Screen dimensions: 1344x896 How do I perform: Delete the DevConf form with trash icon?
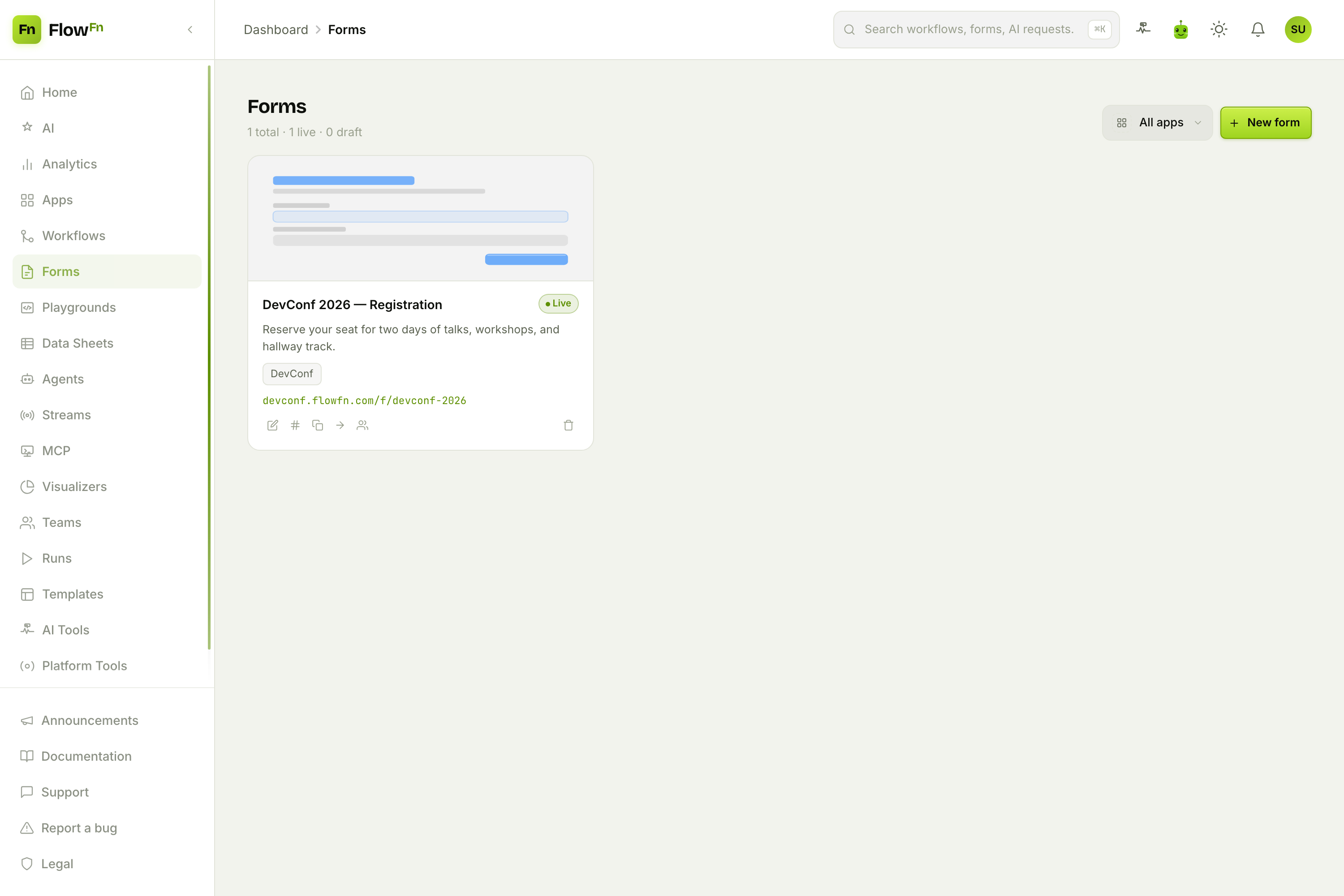pos(569,425)
